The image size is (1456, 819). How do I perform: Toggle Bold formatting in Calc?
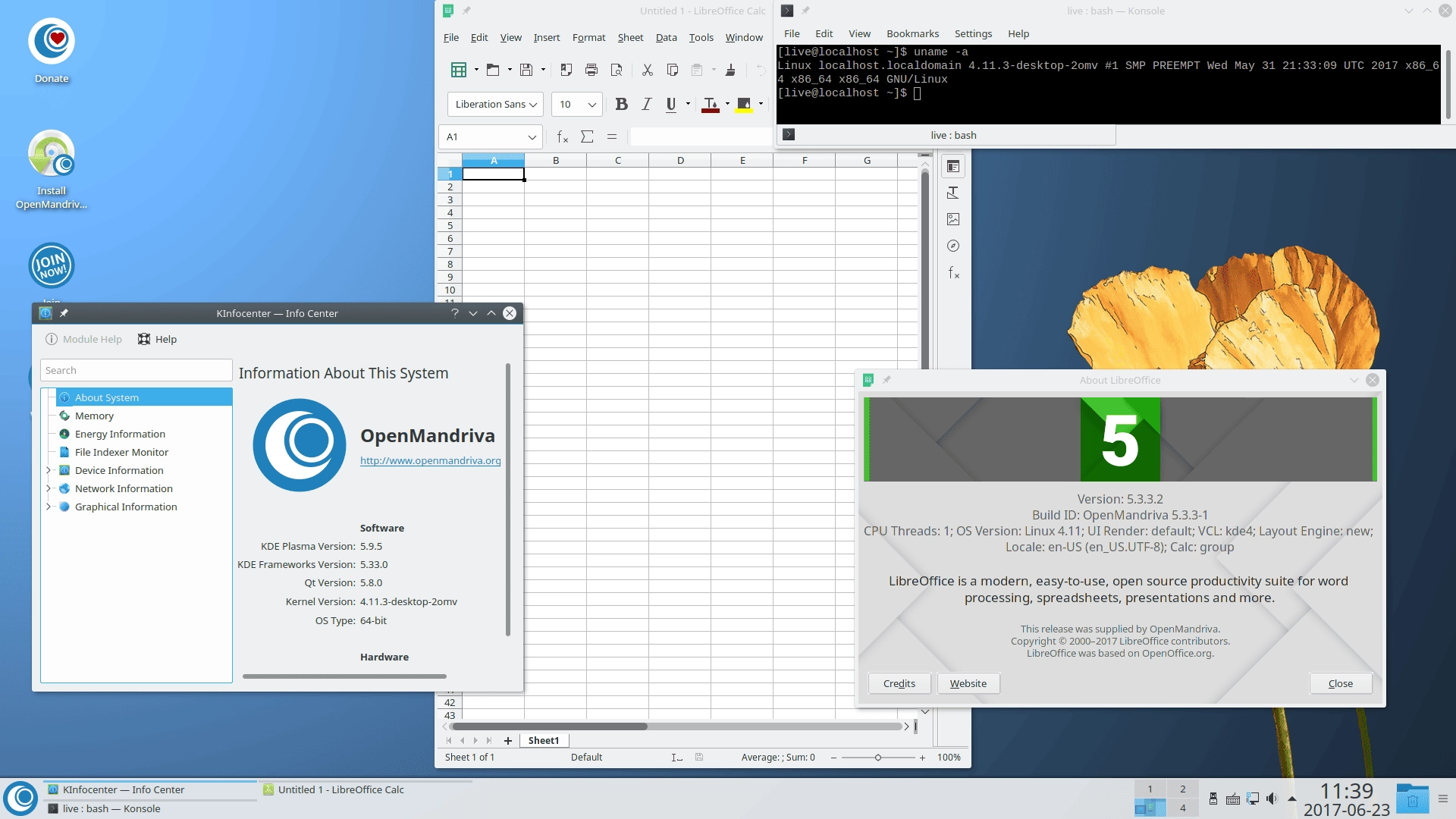click(621, 105)
